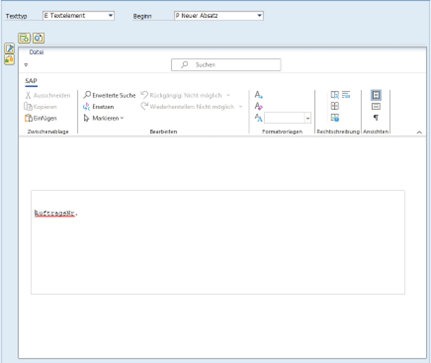This screenshot has height=363, width=431.
Task: Toggle paragraph marks with the pilcrow icon
Action: pyautogui.click(x=376, y=118)
